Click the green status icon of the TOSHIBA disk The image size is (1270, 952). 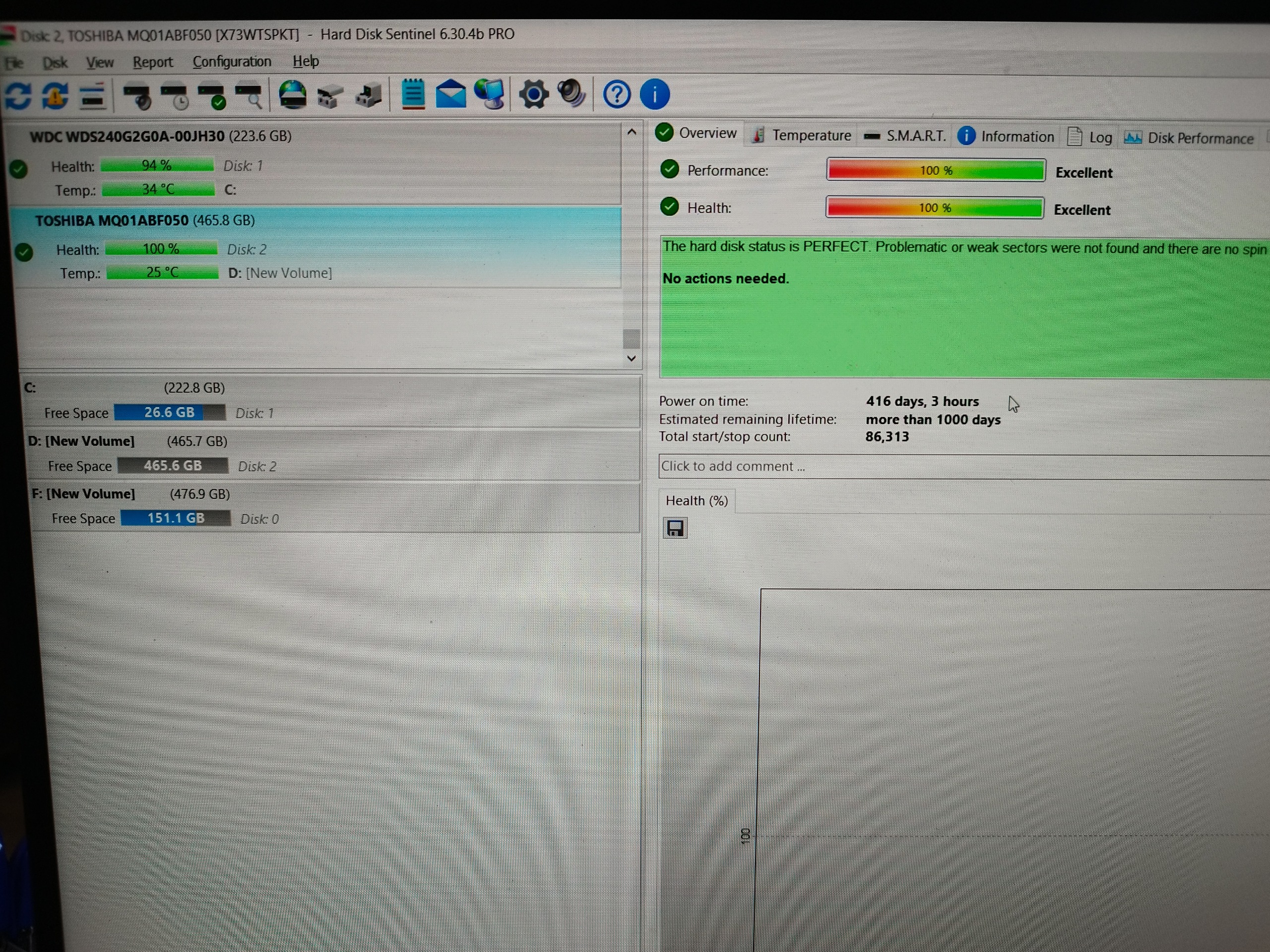pyautogui.click(x=24, y=252)
